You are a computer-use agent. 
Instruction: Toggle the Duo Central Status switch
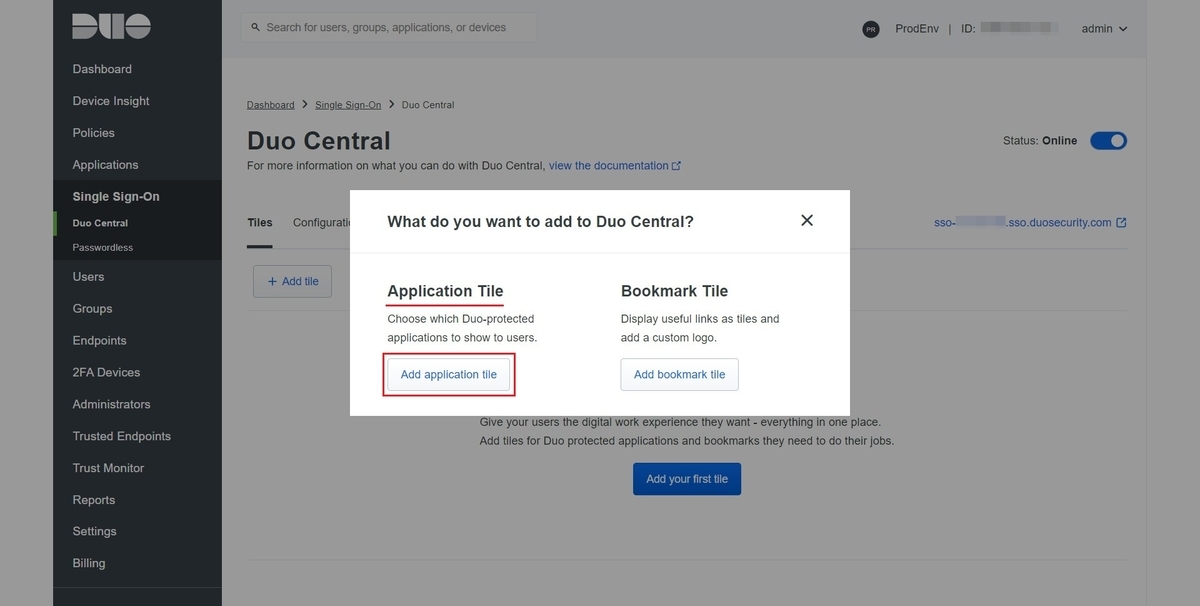pyautogui.click(x=1108, y=141)
